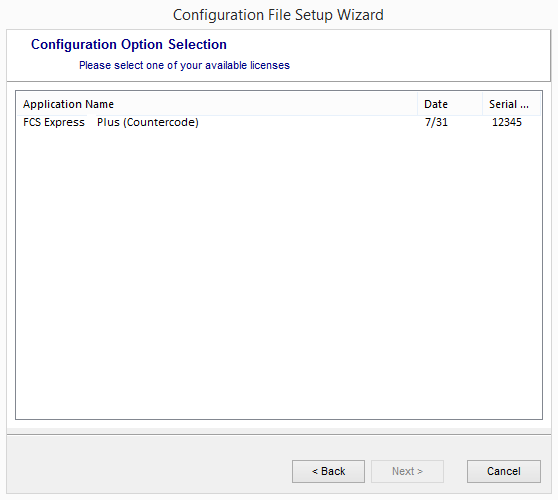Image resolution: width=558 pixels, height=500 pixels.
Task: Click the right edge of the Serial column header
Action: tap(540, 104)
